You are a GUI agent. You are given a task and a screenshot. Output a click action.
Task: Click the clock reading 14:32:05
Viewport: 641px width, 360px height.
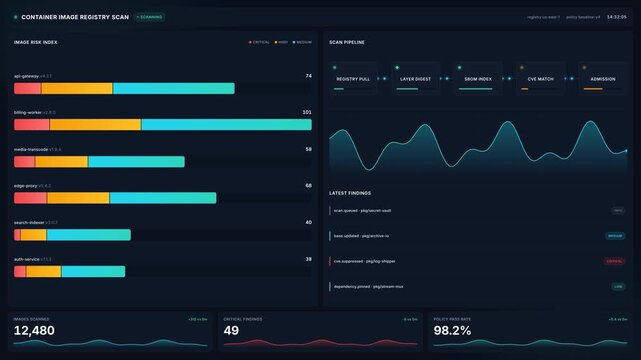(x=616, y=17)
